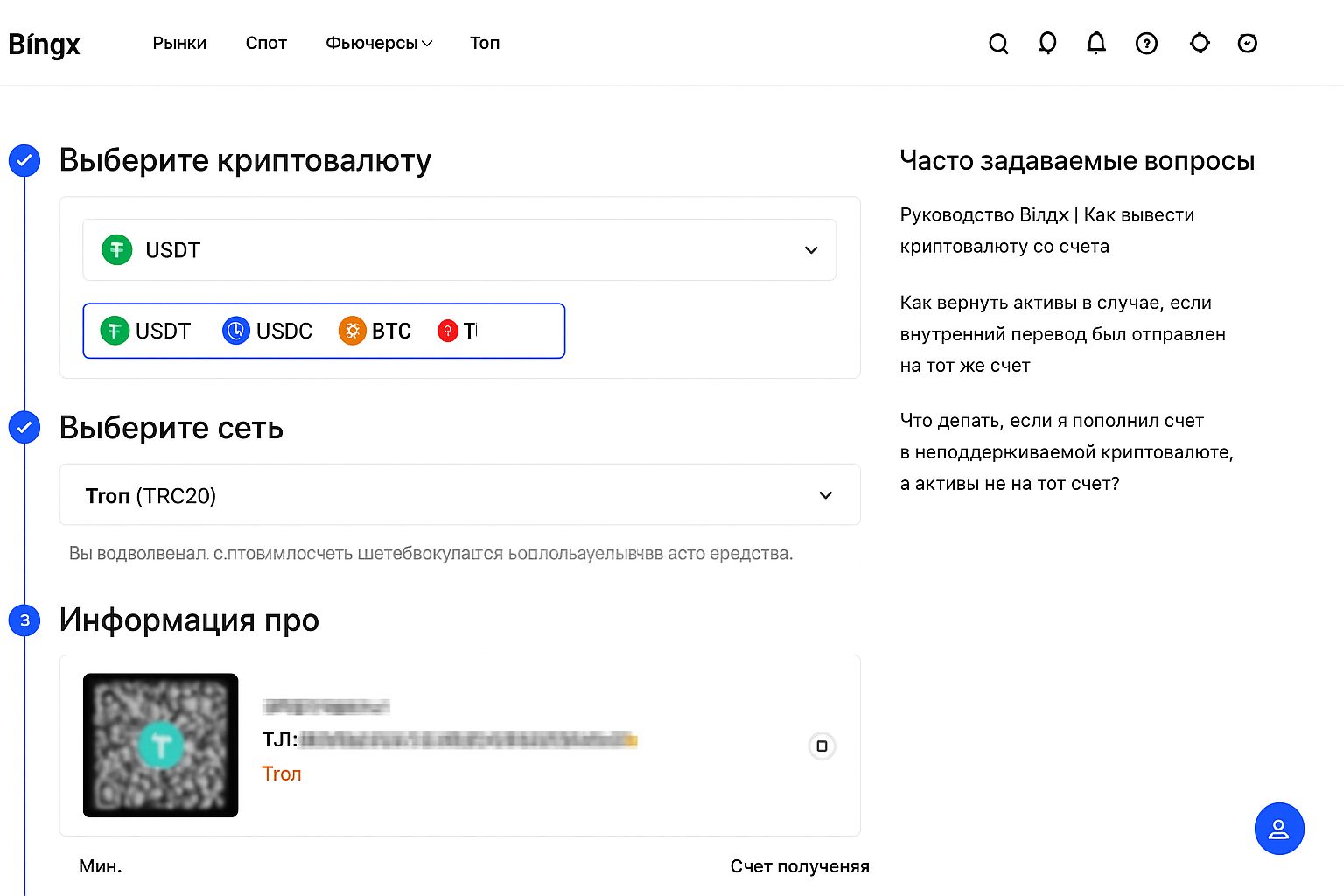Open the notifications bell icon

(1096, 43)
